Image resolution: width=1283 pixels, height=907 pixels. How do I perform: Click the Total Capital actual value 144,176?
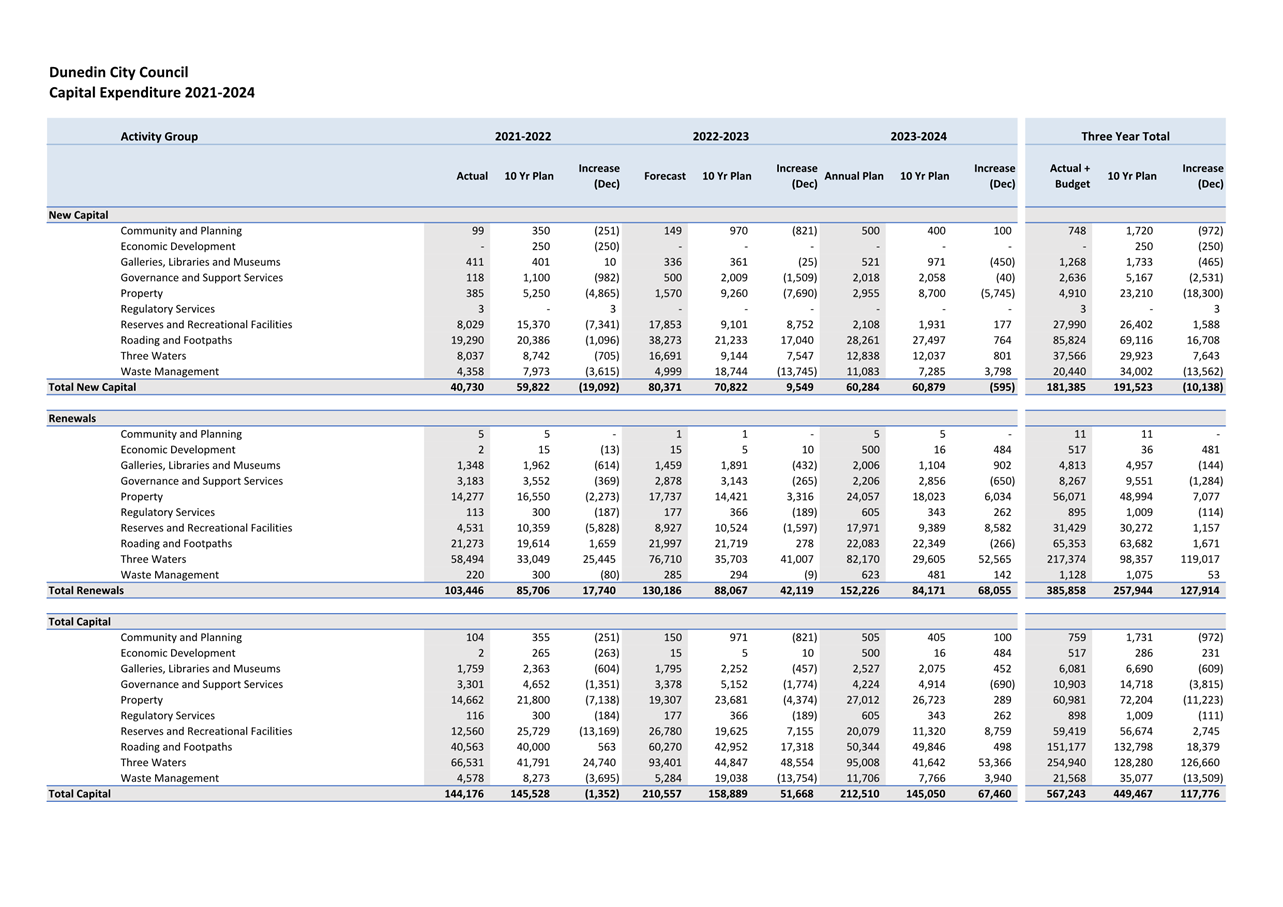[x=462, y=794]
